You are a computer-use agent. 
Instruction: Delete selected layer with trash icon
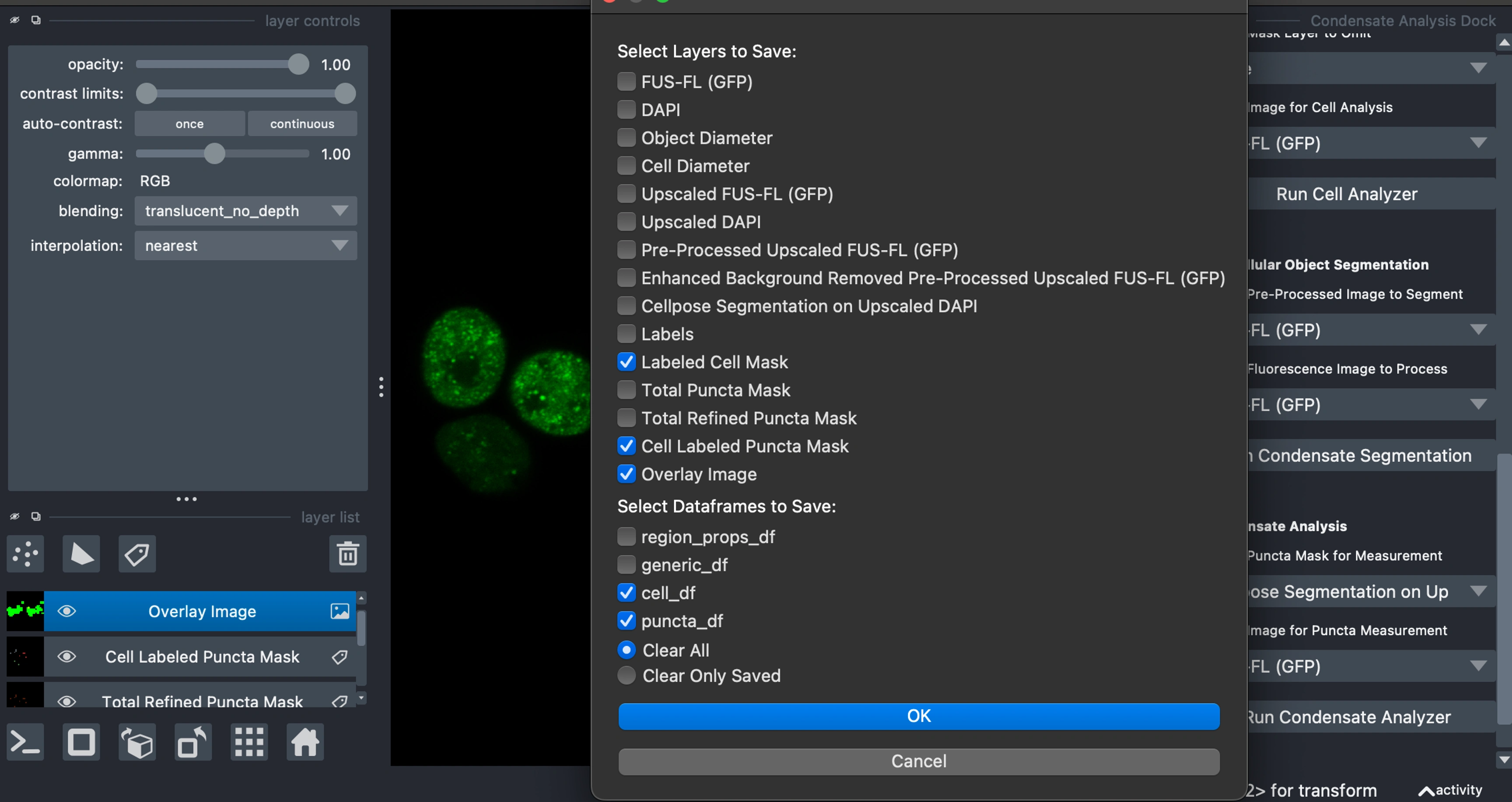pyautogui.click(x=347, y=553)
